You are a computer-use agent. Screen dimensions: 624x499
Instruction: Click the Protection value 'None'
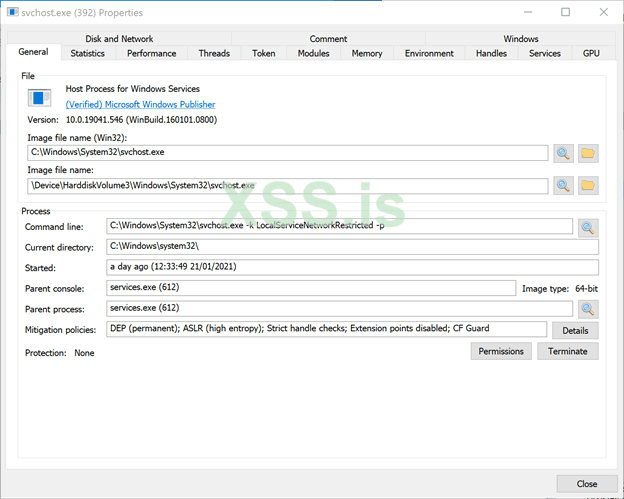pos(84,353)
